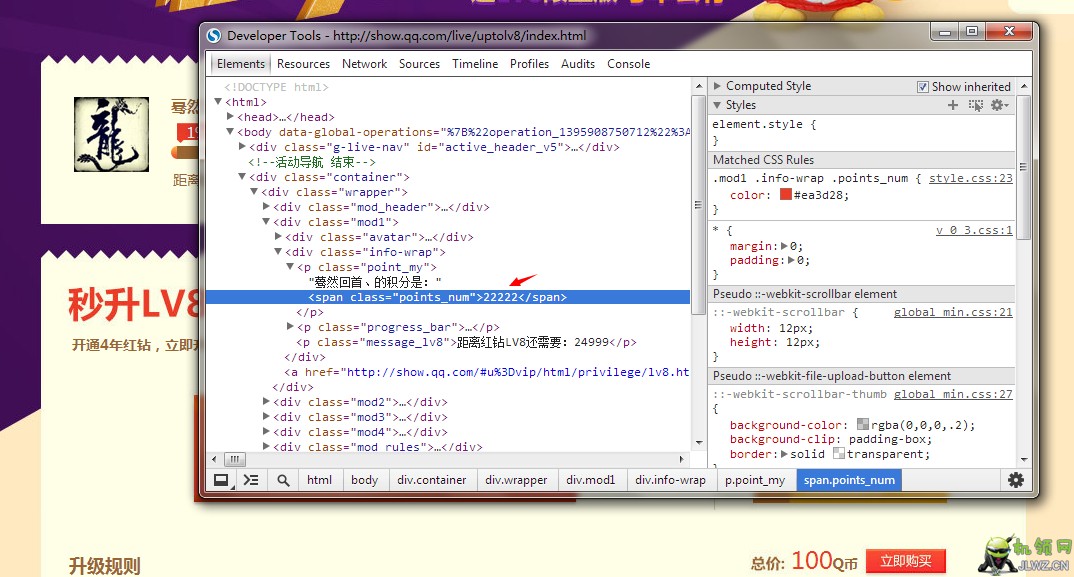The width and height of the screenshot is (1074, 577).
Task: Click DOM panel vertical scrollbar down arrow
Action: (699, 443)
